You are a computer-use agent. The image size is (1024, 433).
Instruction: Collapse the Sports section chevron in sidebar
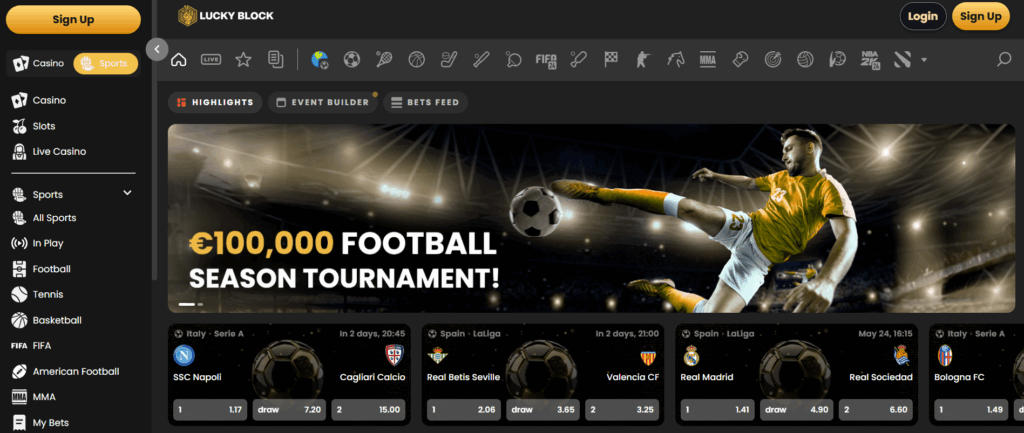(127, 193)
